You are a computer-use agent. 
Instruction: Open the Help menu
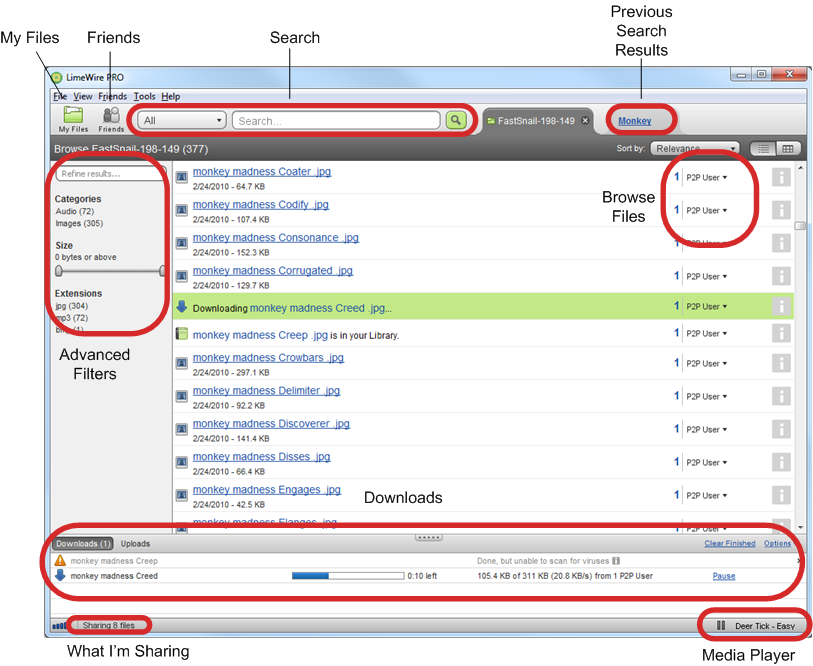click(171, 96)
